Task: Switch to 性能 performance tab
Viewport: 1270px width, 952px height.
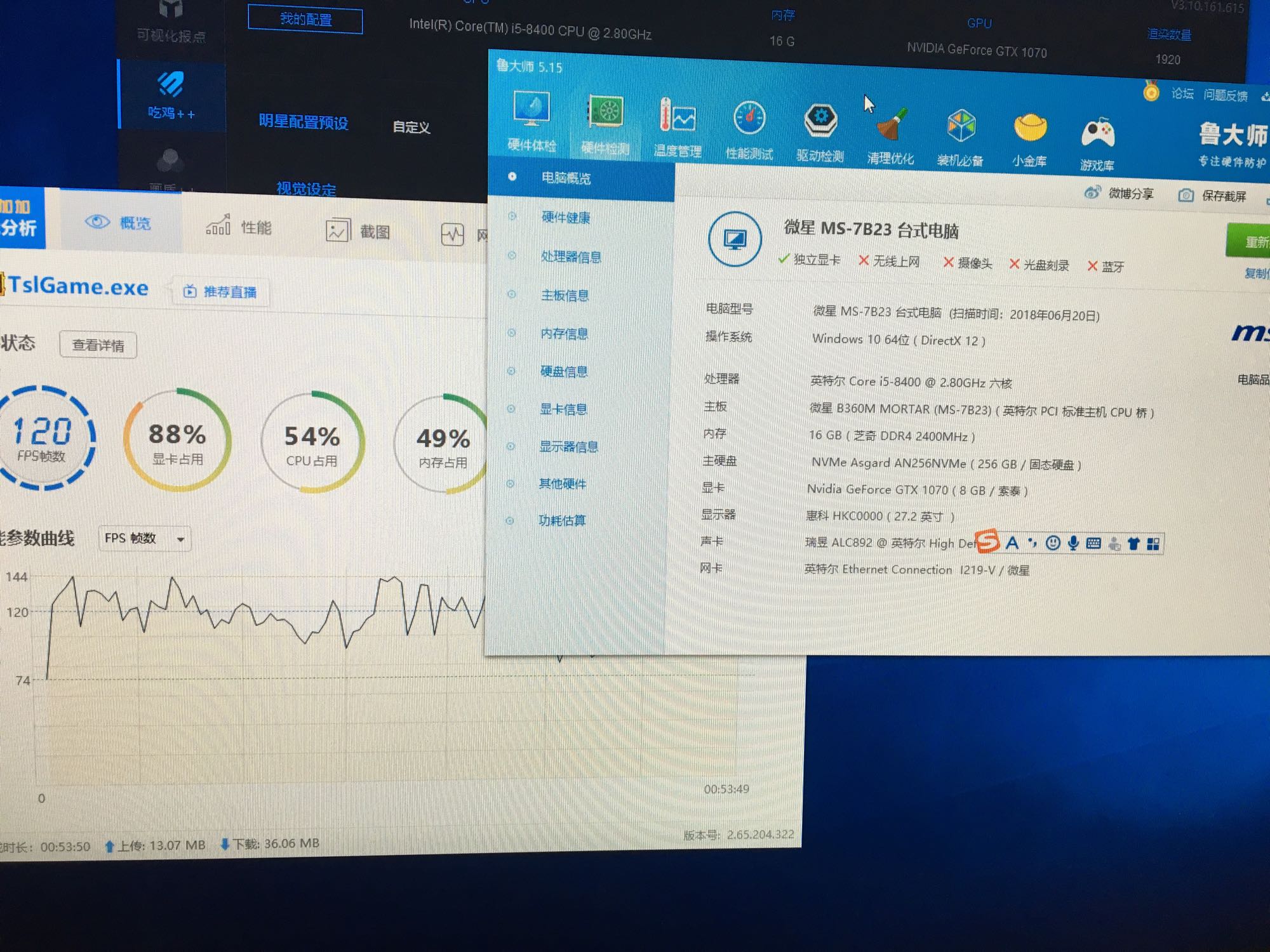Action: pyautogui.click(x=239, y=227)
